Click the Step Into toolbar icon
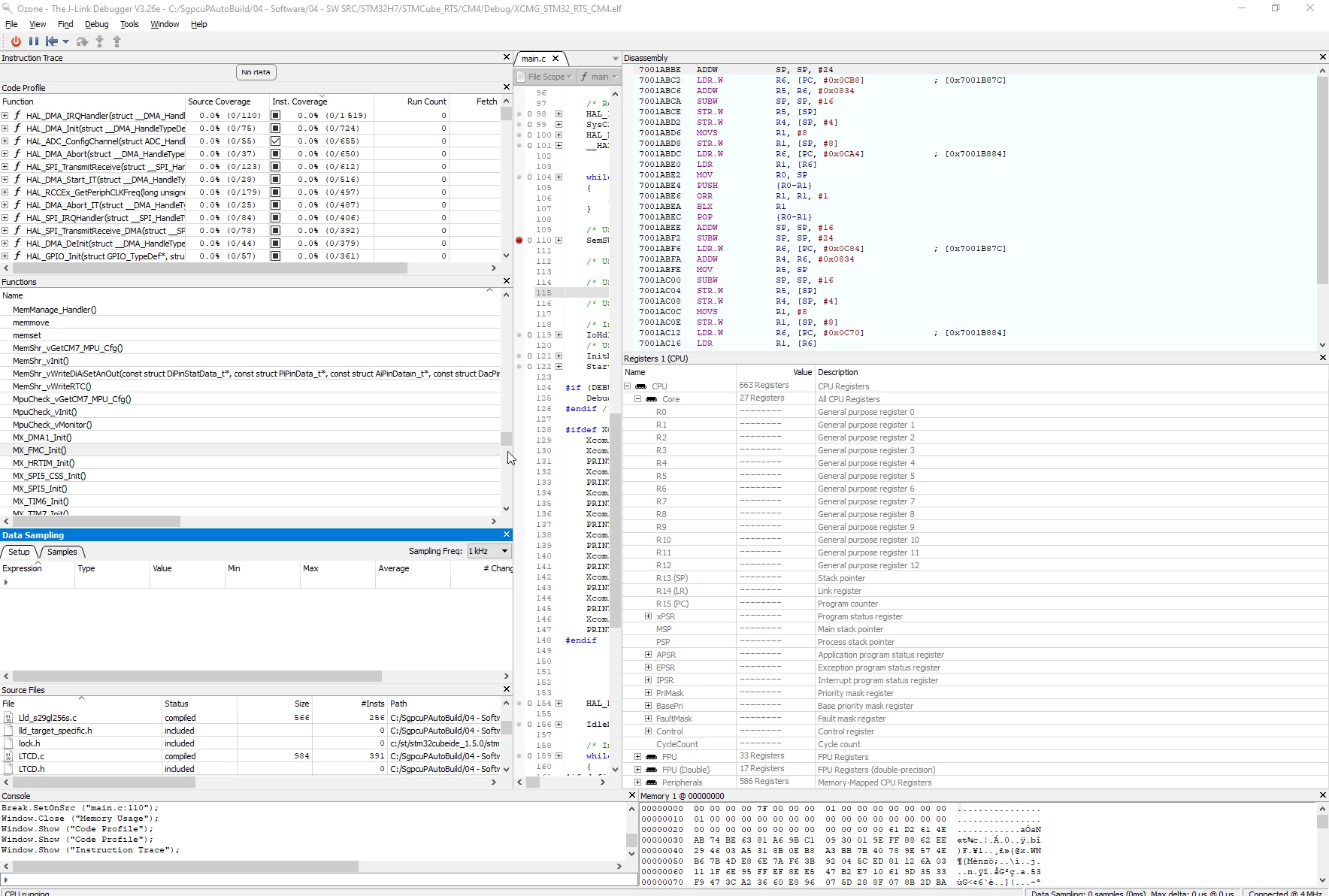Image resolution: width=1329 pixels, height=896 pixels. (99, 41)
